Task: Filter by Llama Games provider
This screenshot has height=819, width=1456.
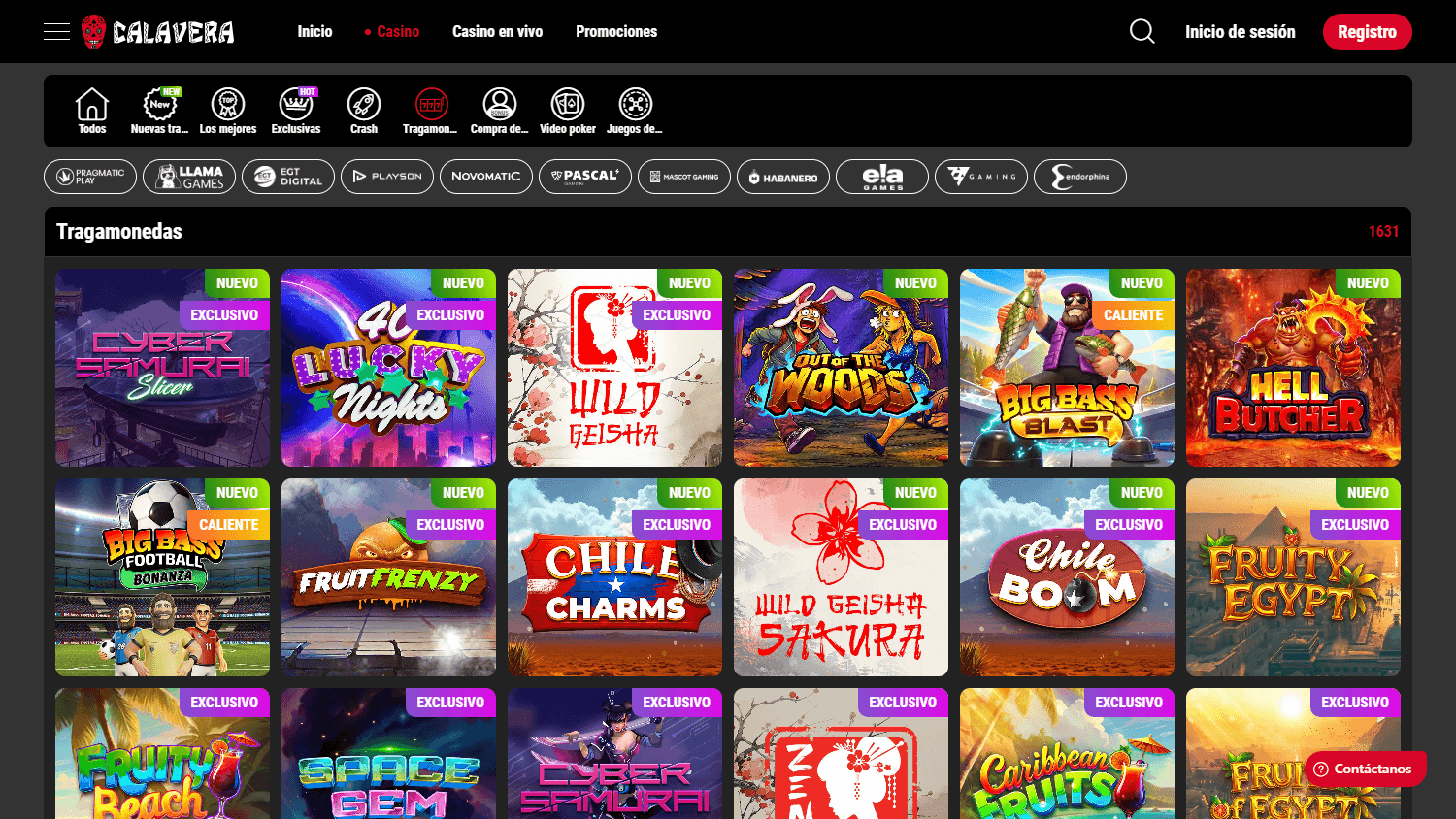Action: 189,177
